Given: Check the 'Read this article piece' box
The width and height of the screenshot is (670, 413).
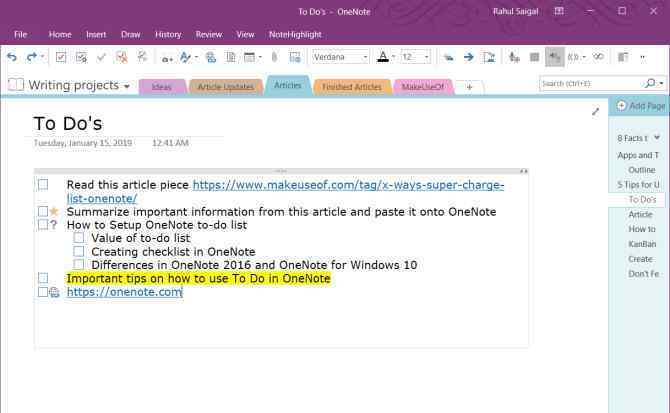Looking at the screenshot, I should pos(43,185).
